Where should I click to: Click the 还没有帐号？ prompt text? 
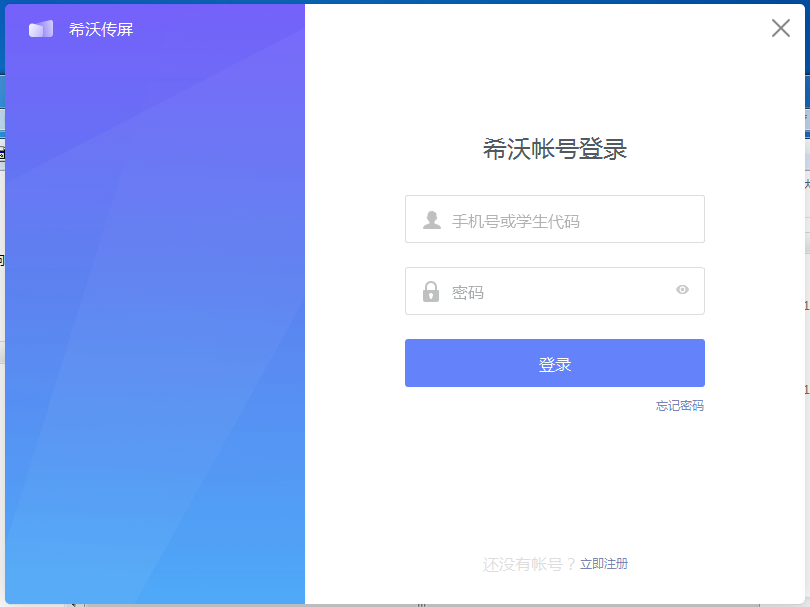(x=529, y=564)
